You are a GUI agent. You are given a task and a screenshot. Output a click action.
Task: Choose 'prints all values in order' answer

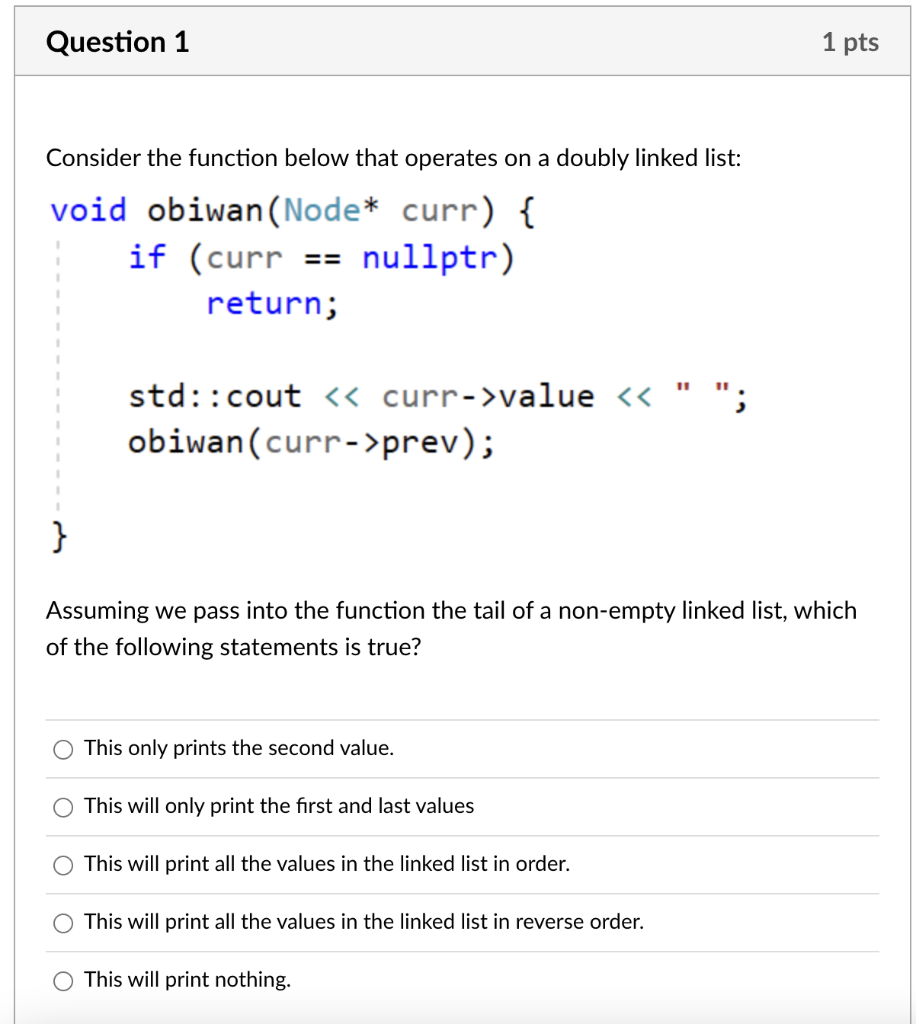click(x=63, y=864)
